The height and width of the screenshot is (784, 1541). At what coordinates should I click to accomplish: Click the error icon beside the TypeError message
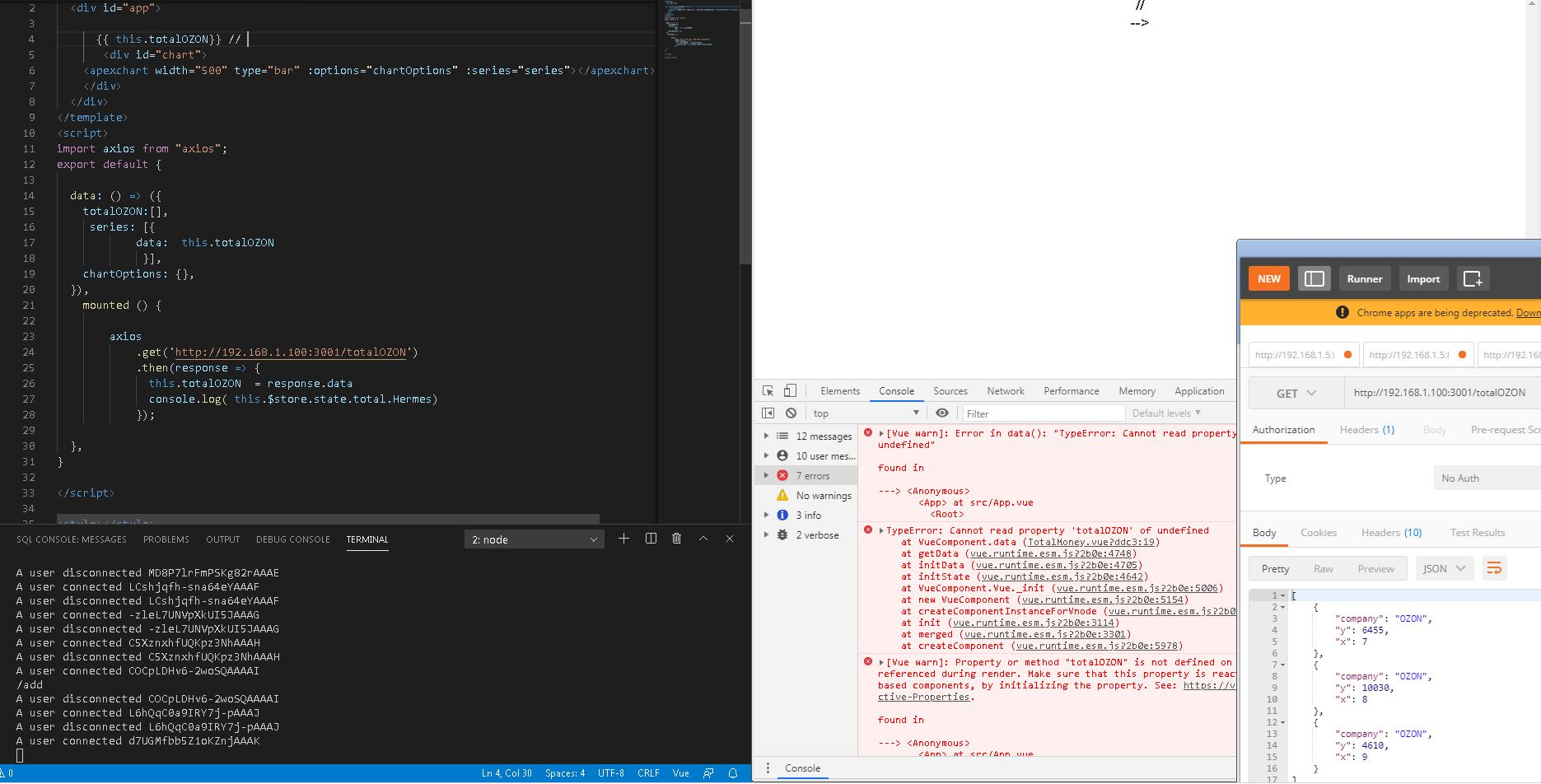click(868, 530)
